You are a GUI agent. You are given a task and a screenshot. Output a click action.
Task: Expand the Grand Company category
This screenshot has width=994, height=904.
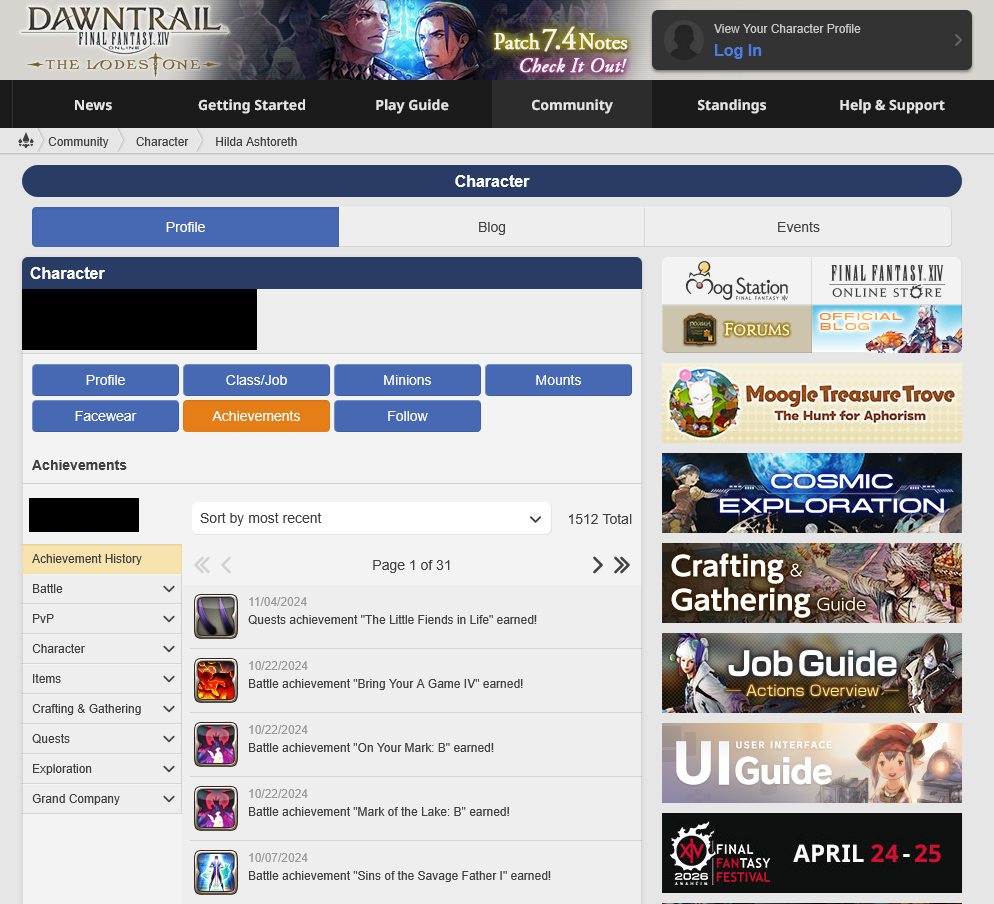(101, 799)
